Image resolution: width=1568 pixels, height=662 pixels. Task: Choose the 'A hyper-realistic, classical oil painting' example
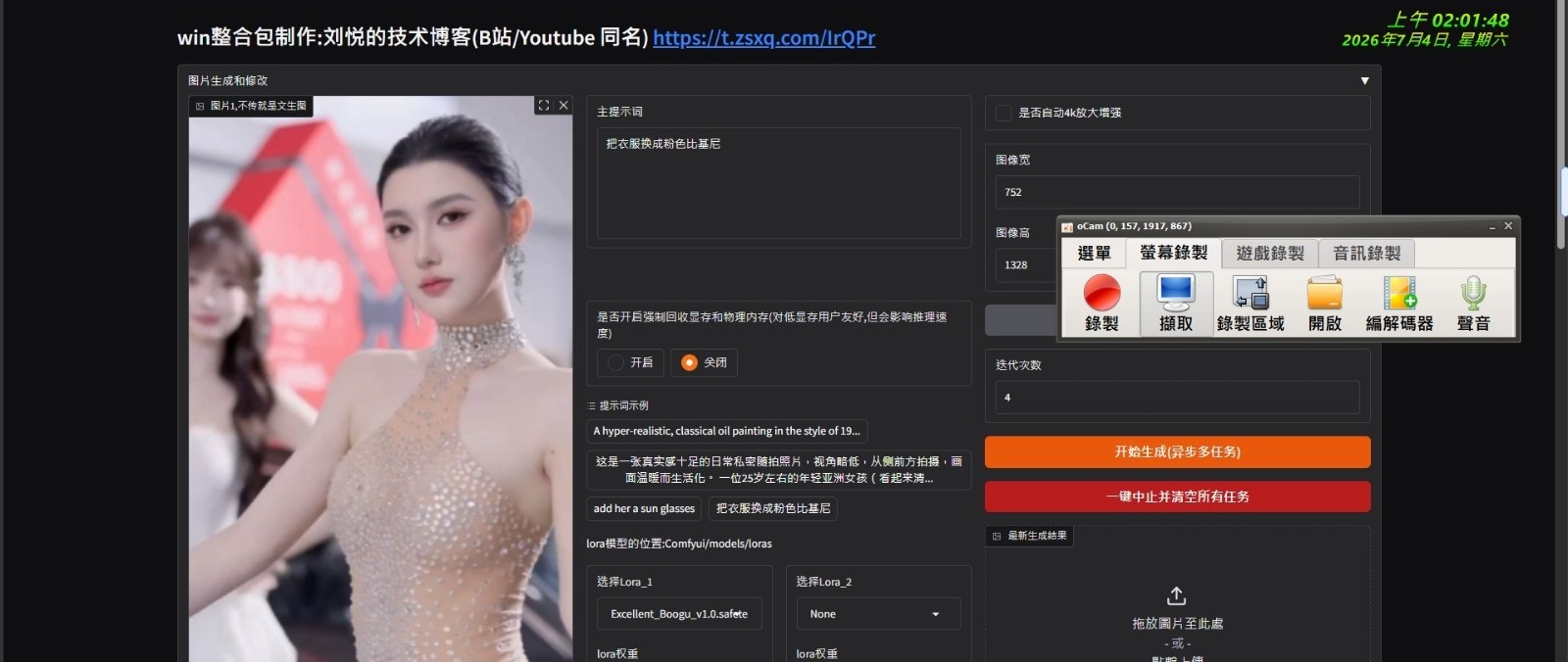(726, 431)
